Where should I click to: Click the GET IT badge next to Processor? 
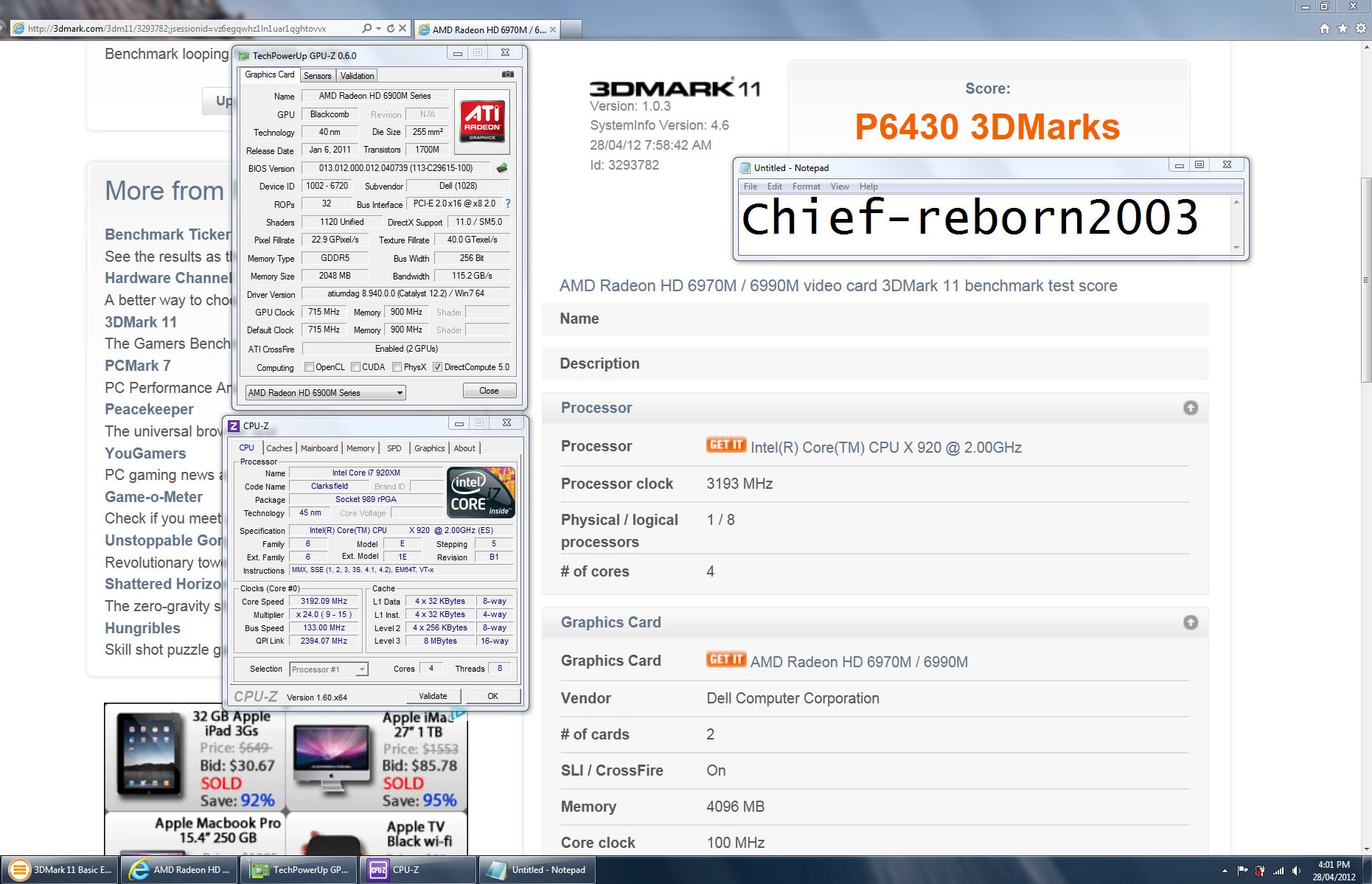[x=726, y=445]
